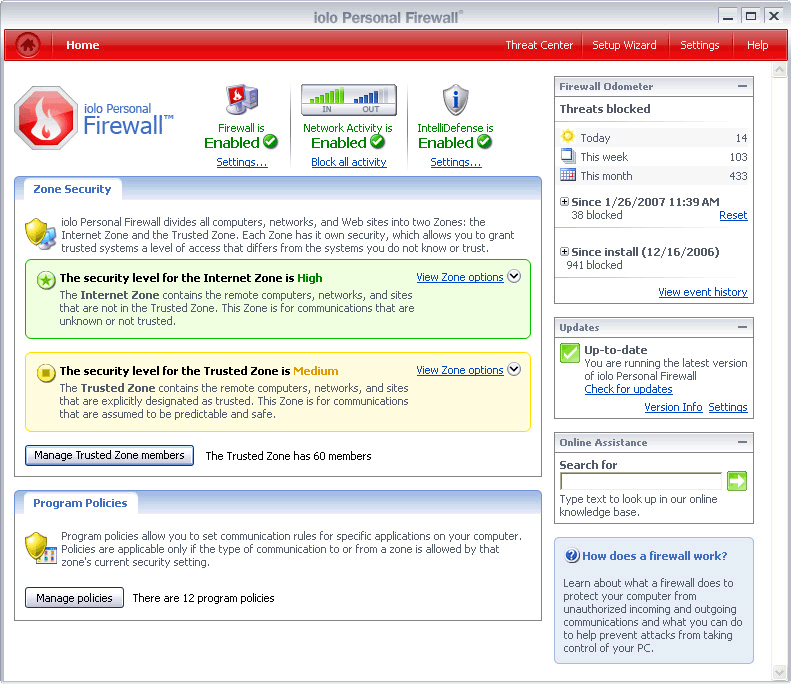Viewport: 791px width, 684px height.
Task: Click Block all activity link
Action: 348,162
